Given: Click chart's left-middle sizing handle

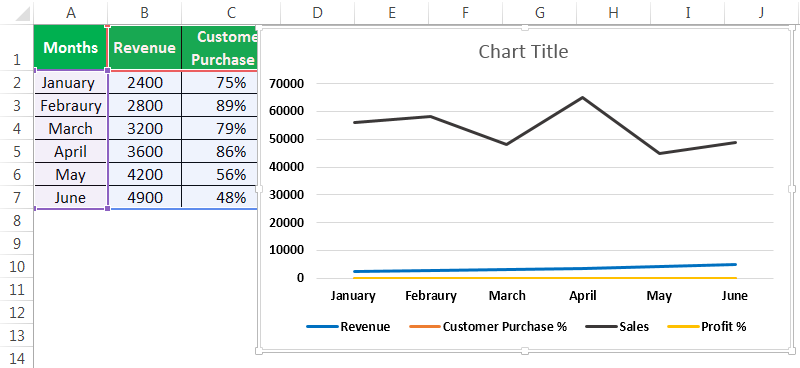Looking at the screenshot, I should tap(259, 189).
